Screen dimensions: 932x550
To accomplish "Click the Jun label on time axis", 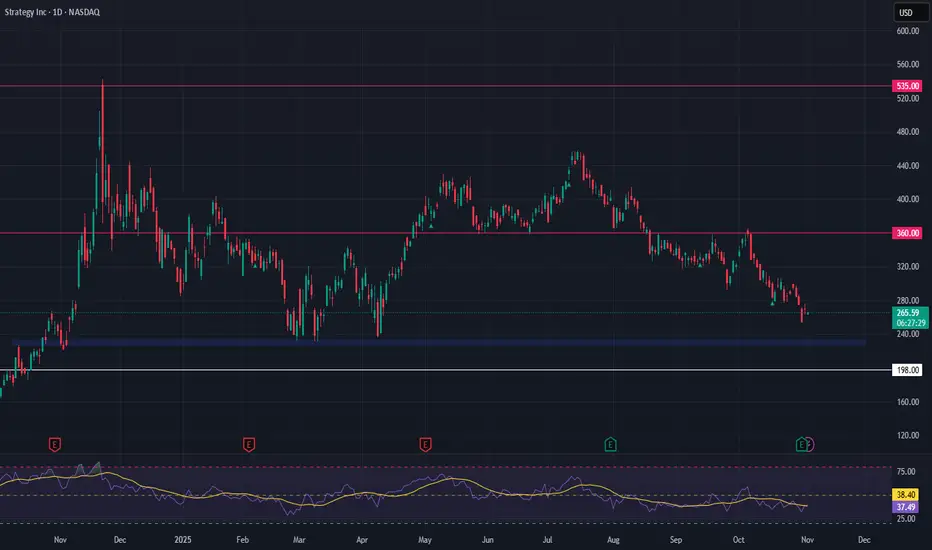I will tap(487, 540).
